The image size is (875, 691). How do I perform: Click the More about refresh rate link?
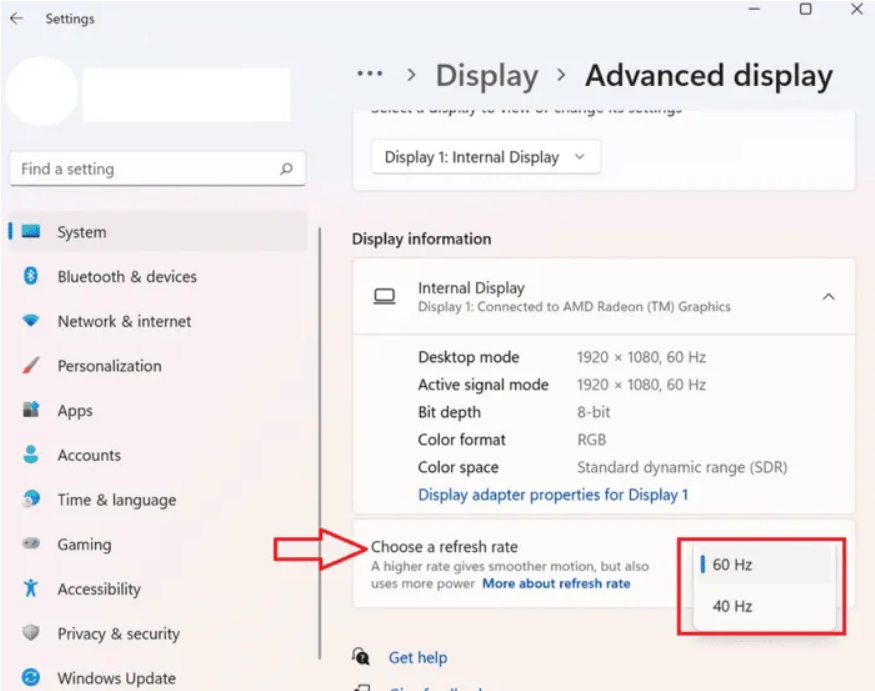point(556,584)
